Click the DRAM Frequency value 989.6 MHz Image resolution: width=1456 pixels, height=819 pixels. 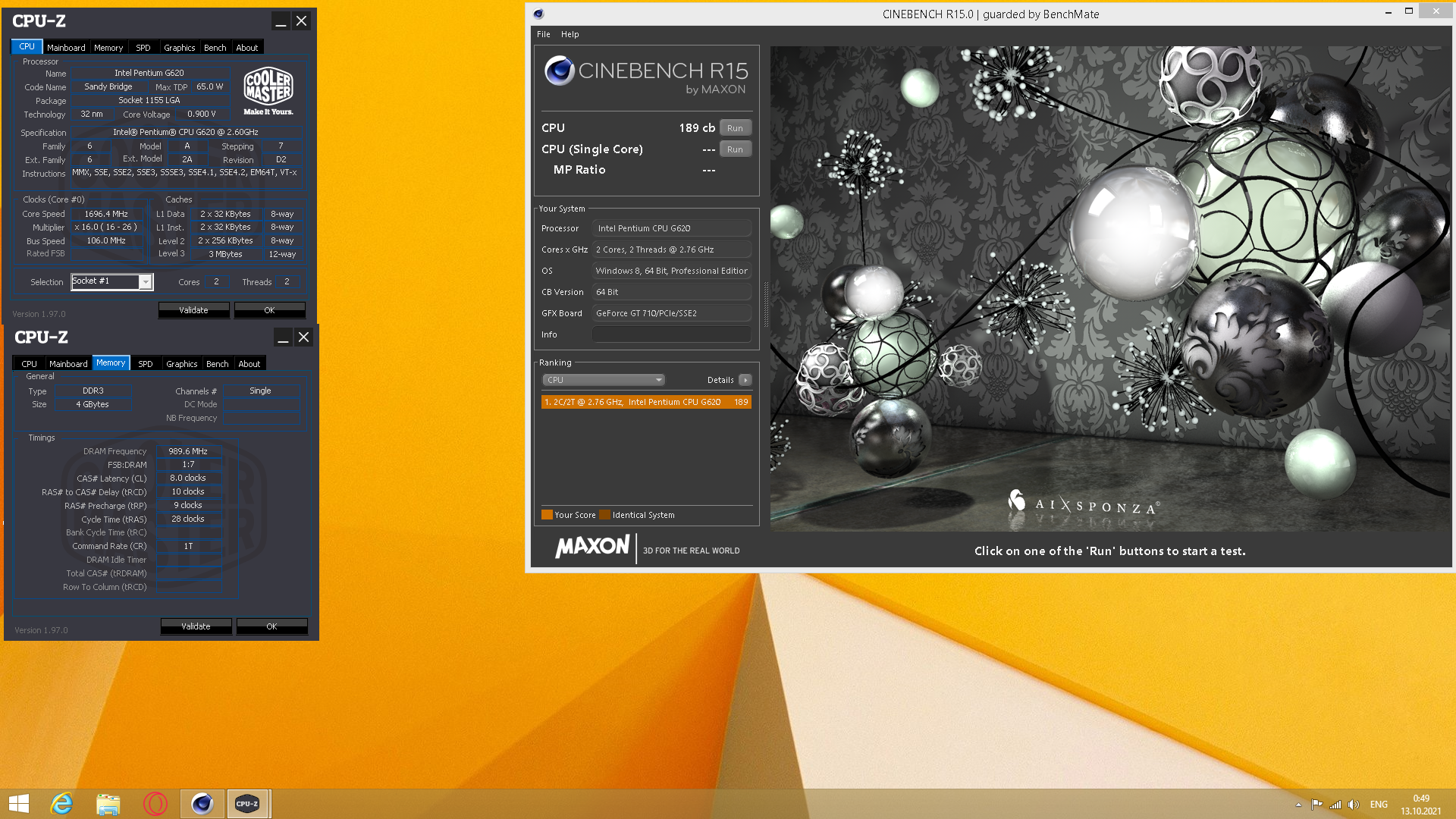point(188,451)
